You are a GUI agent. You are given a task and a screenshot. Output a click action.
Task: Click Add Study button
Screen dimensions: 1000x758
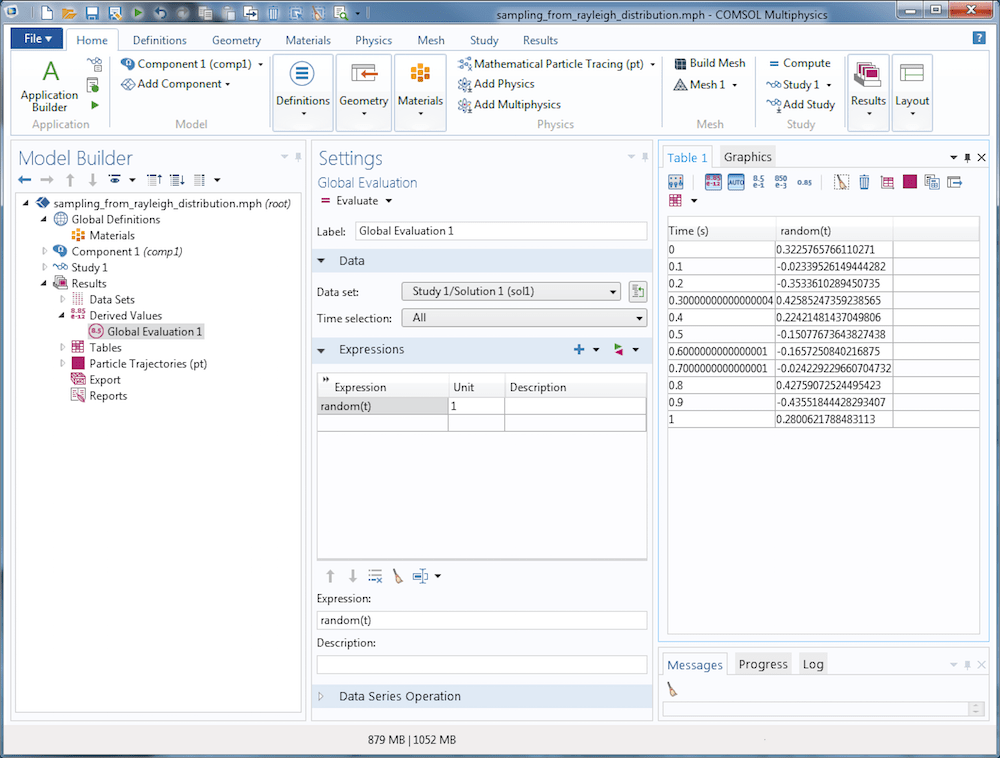point(801,105)
